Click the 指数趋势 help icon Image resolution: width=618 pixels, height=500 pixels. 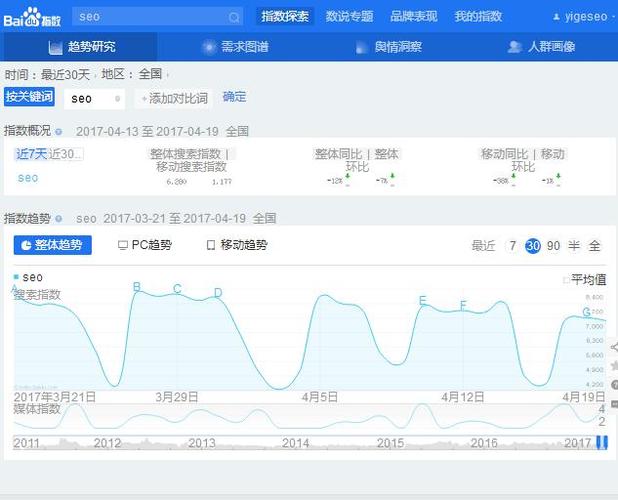59,219
